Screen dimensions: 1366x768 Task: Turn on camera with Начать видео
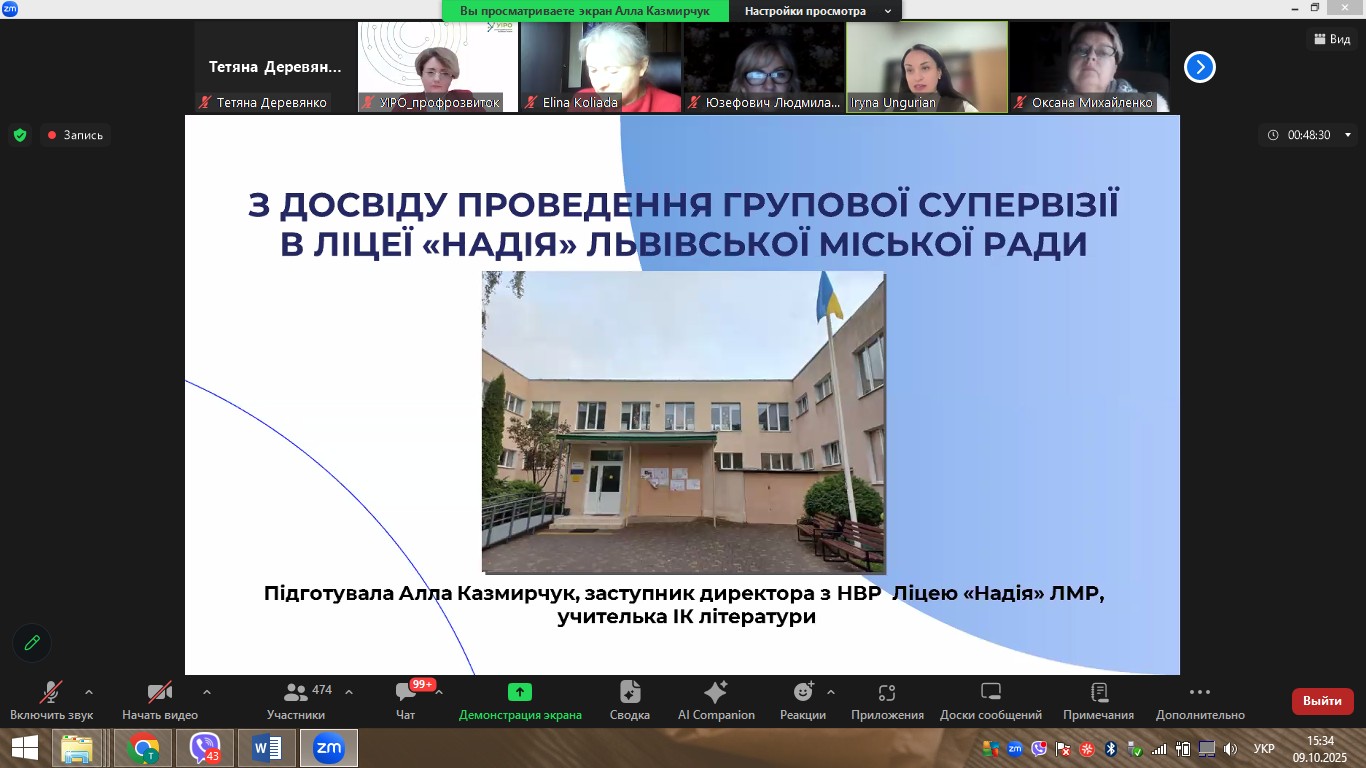coord(159,693)
